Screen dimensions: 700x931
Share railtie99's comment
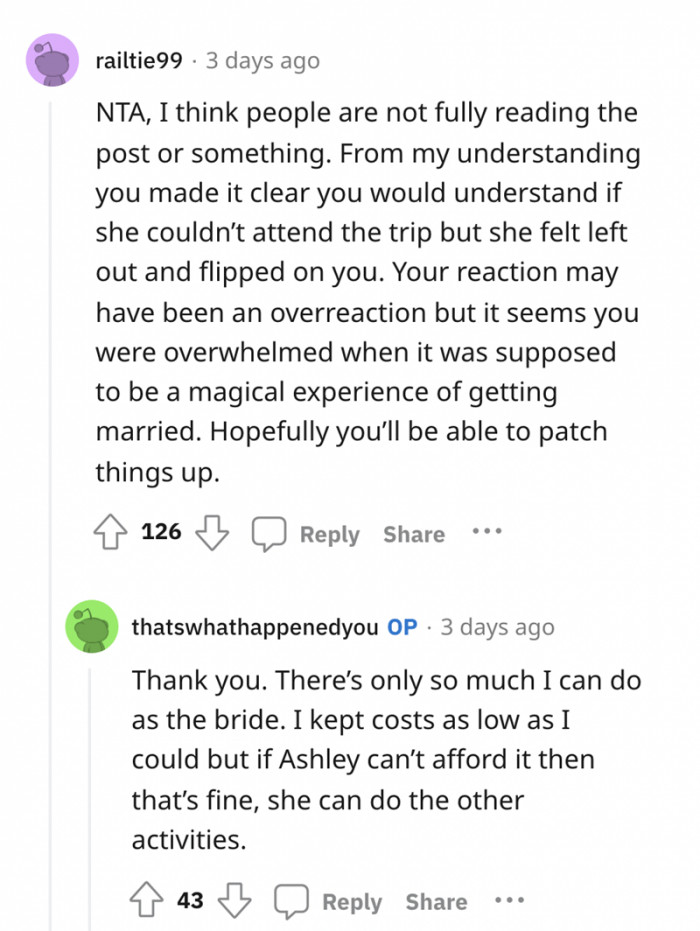pos(413,533)
